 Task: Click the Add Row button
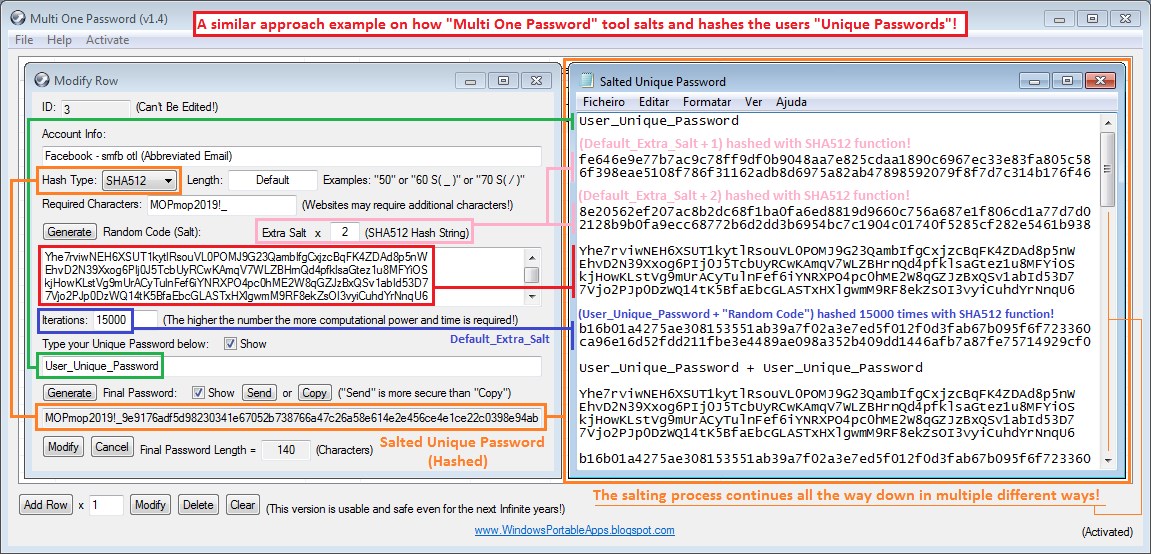[46, 505]
